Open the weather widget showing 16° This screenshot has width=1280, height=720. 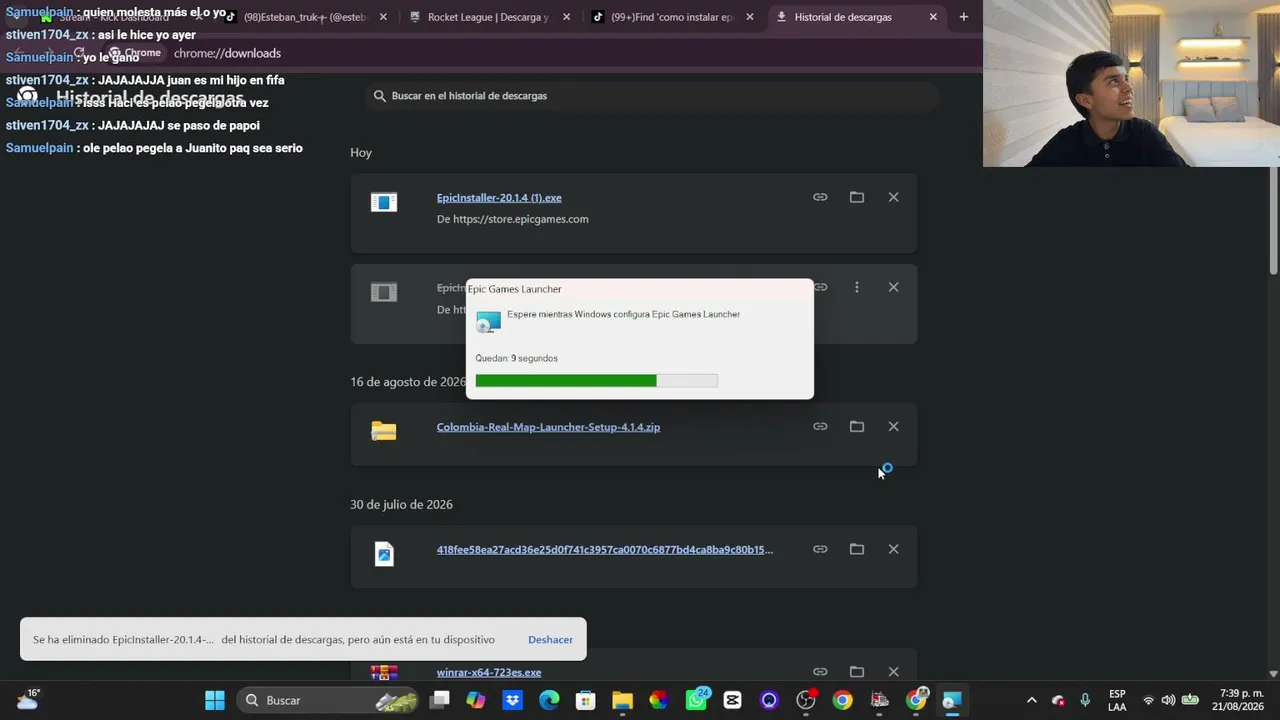pyautogui.click(x=27, y=699)
